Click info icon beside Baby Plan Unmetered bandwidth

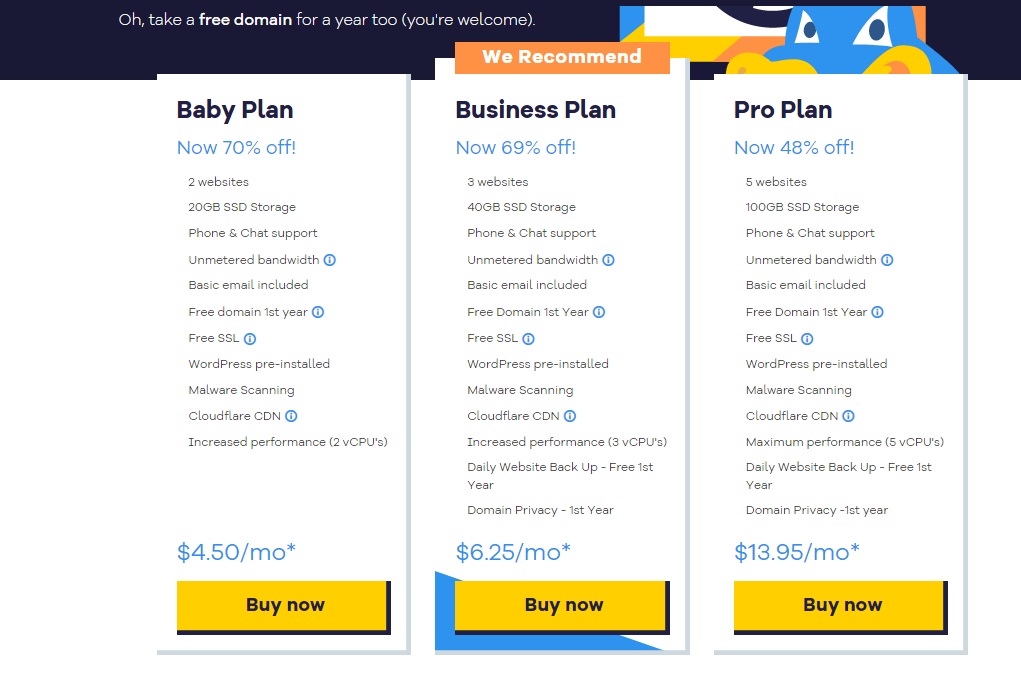(x=329, y=260)
